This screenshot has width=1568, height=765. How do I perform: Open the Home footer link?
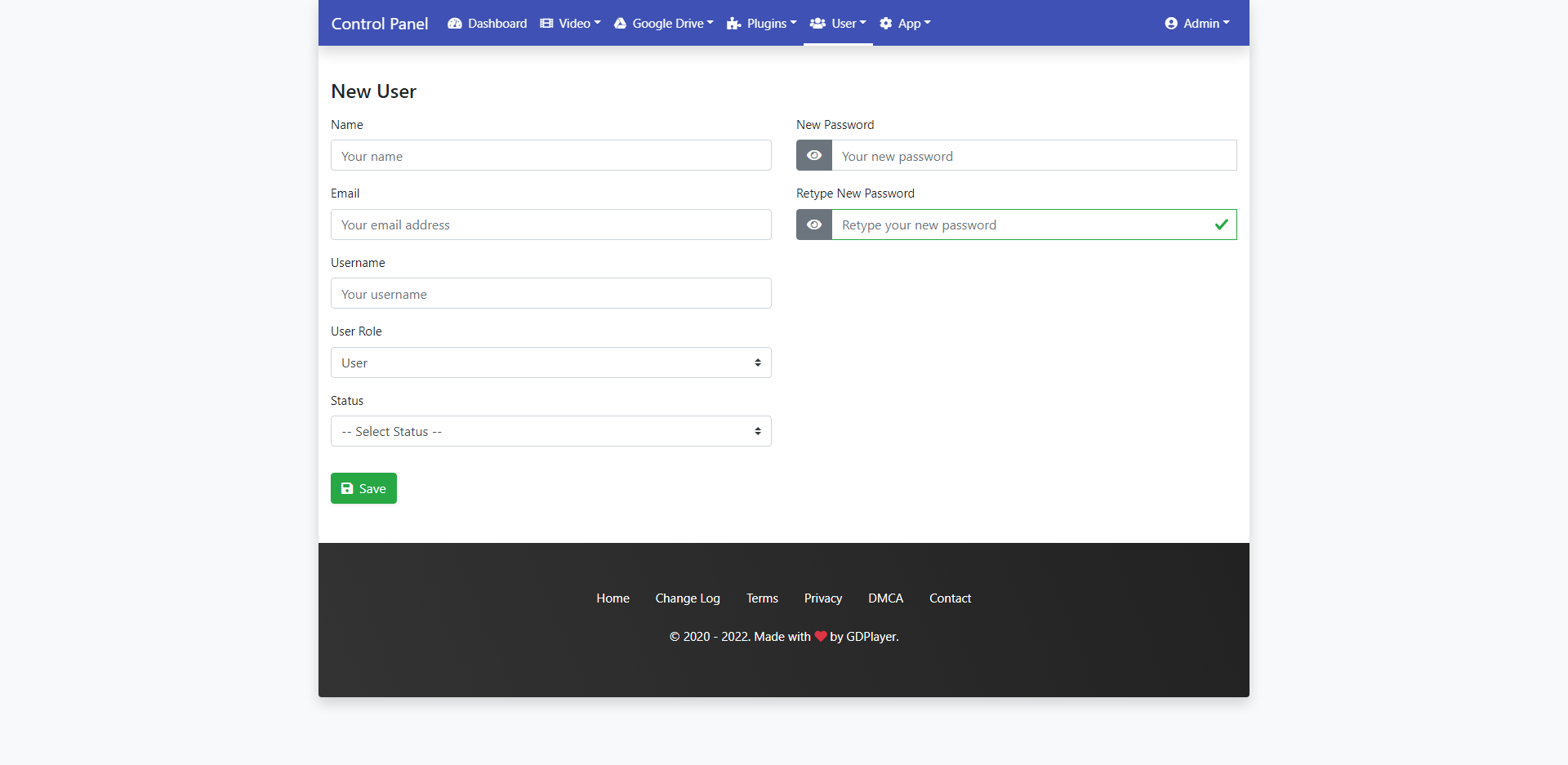[x=612, y=598]
